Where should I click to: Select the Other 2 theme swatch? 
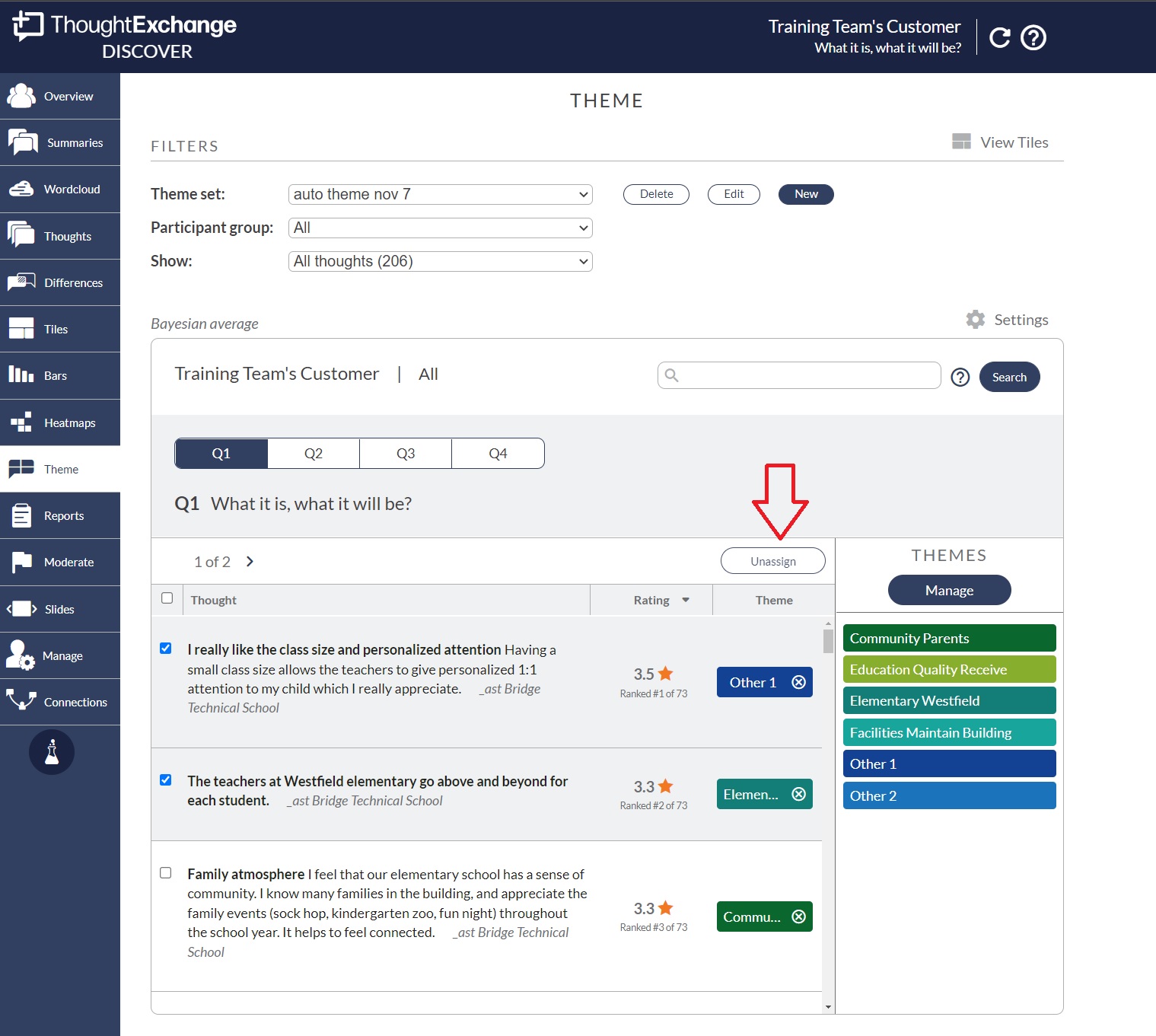[x=949, y=795]
